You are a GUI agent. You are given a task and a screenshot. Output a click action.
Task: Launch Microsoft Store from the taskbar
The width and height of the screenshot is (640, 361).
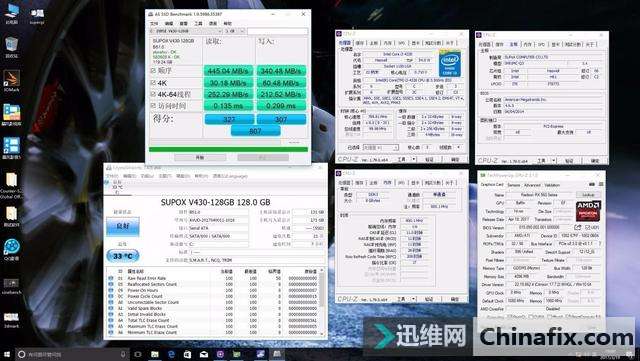[x=187, y=354]
